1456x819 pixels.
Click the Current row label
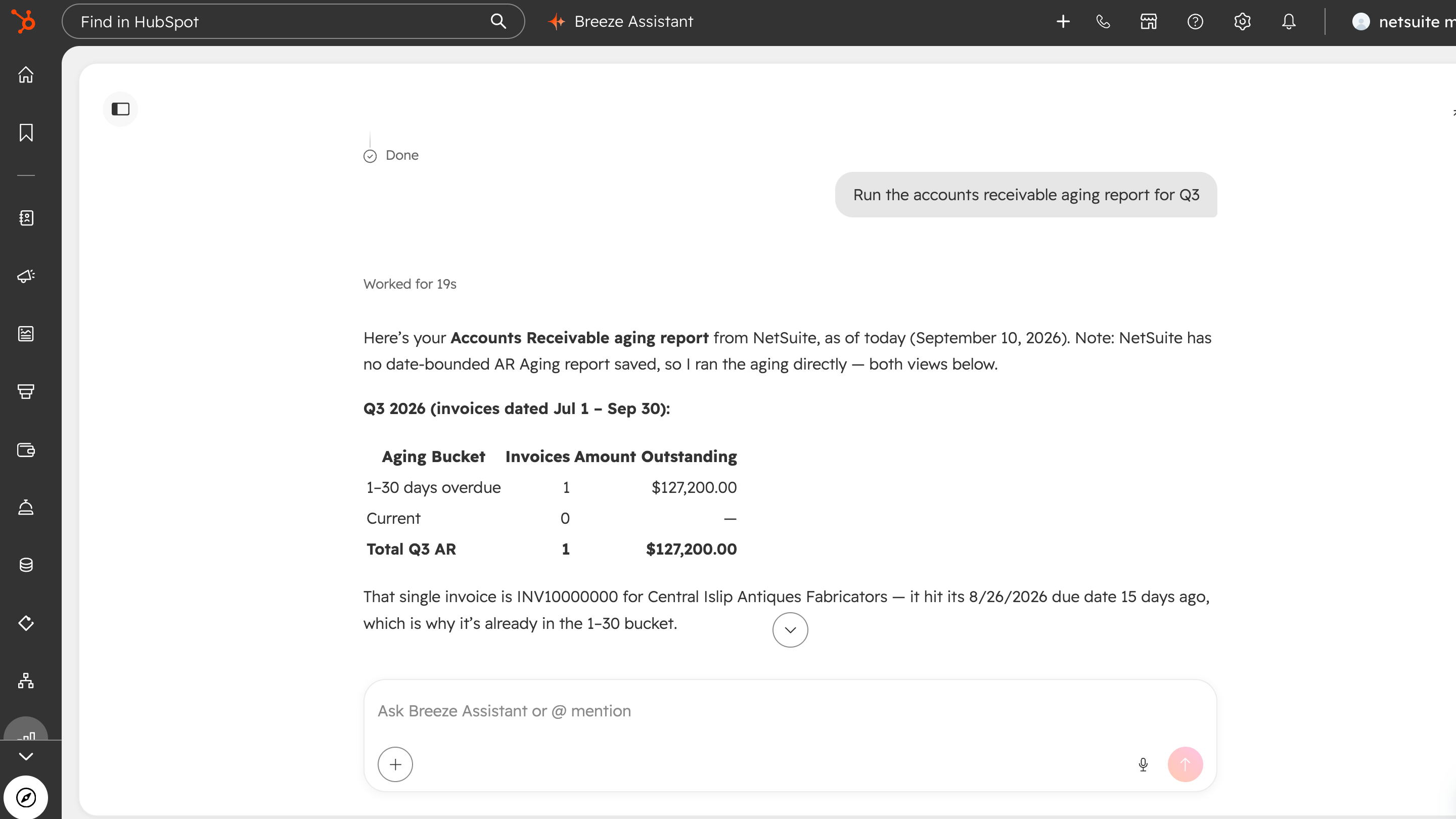click(x=393, y=518)
